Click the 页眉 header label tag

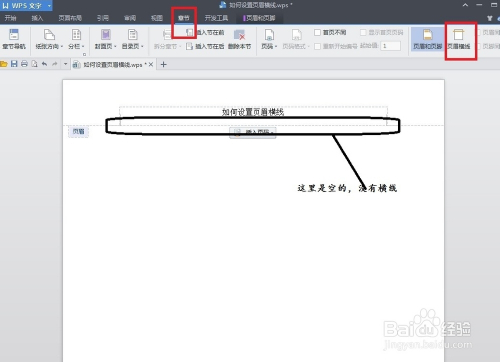pyautogui.click(x=79, y=131)
